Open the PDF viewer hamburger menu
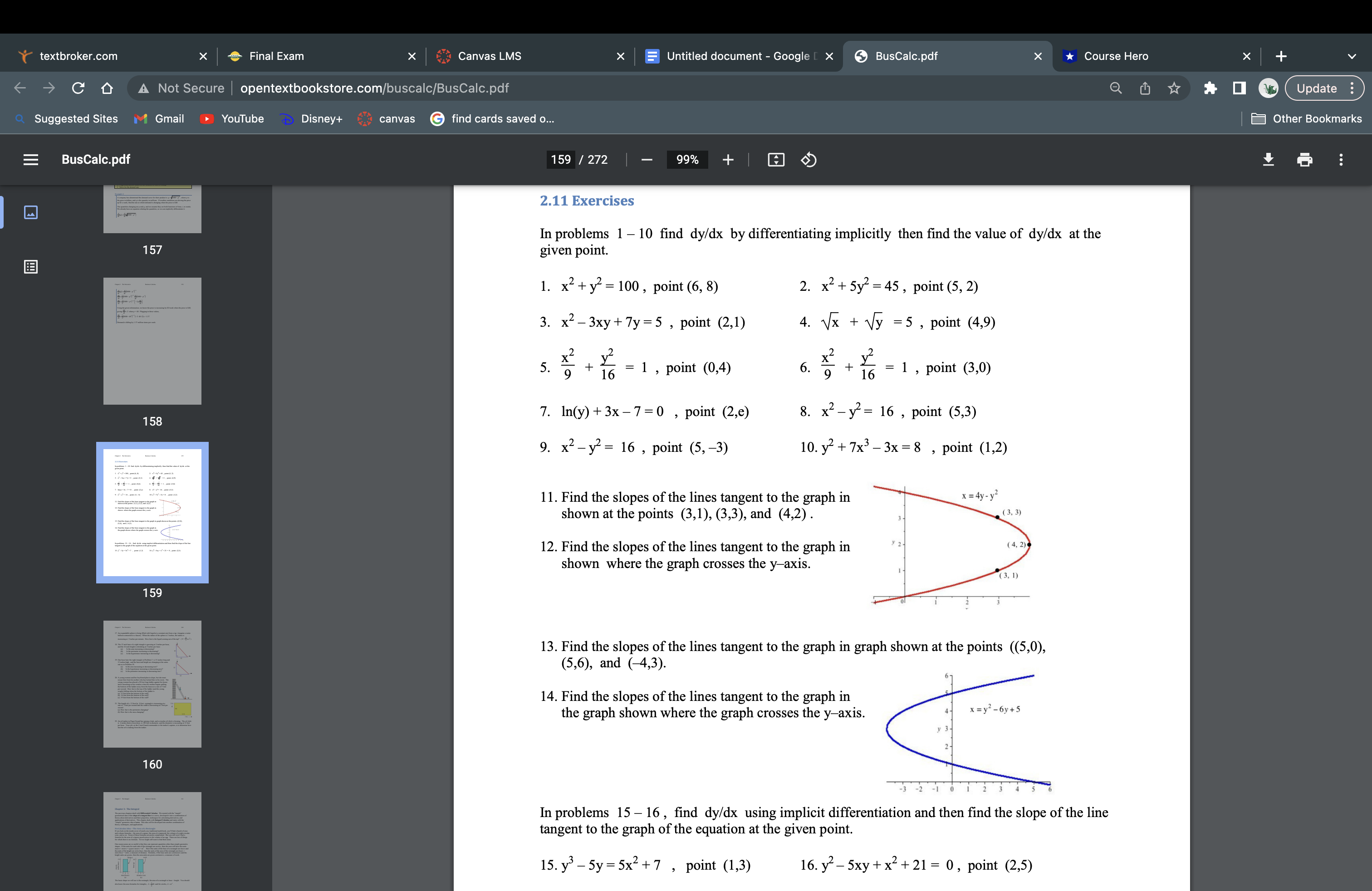1372x891 pixels. click(x=30, y=160)
